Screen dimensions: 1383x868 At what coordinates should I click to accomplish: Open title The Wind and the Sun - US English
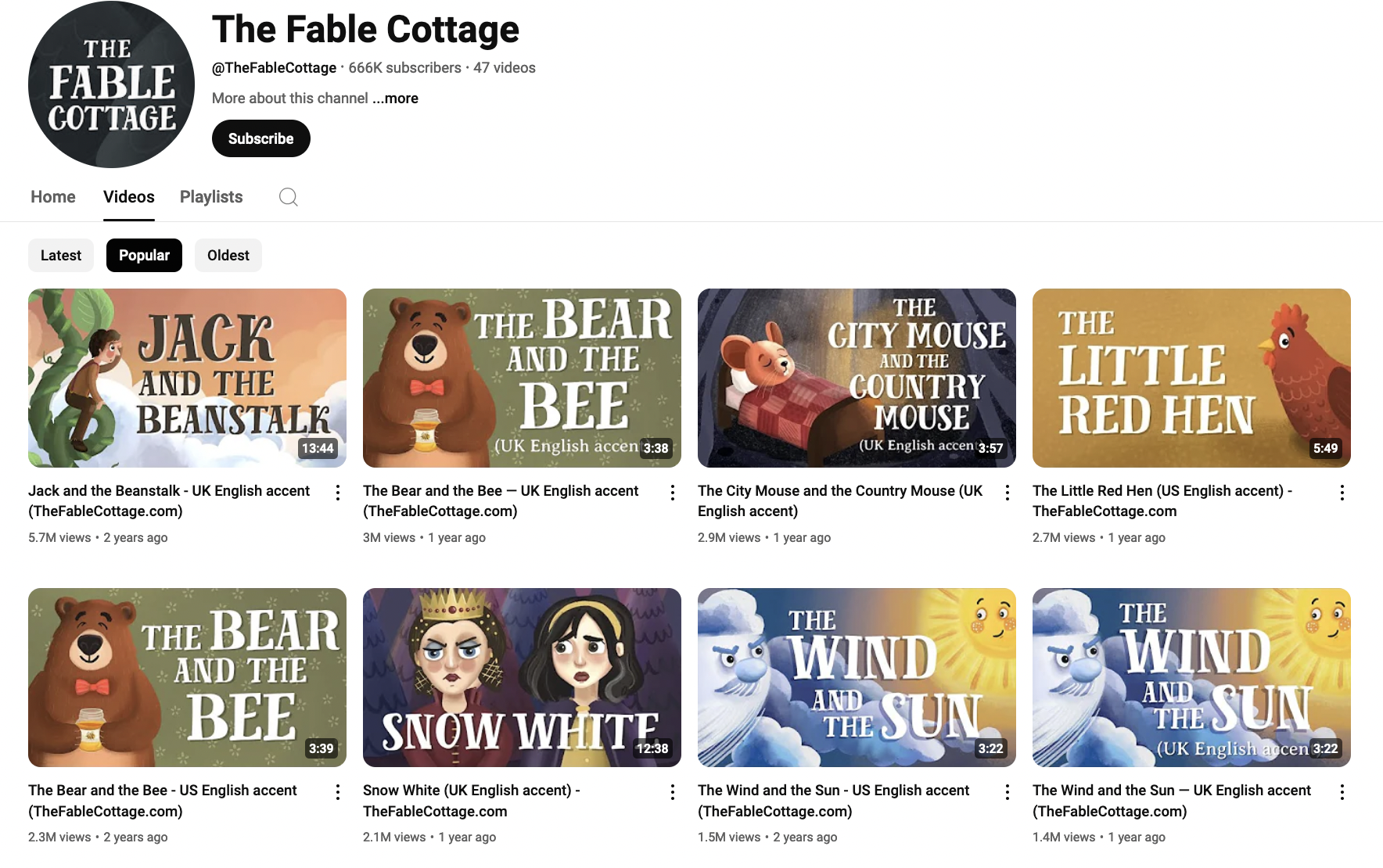833,801
